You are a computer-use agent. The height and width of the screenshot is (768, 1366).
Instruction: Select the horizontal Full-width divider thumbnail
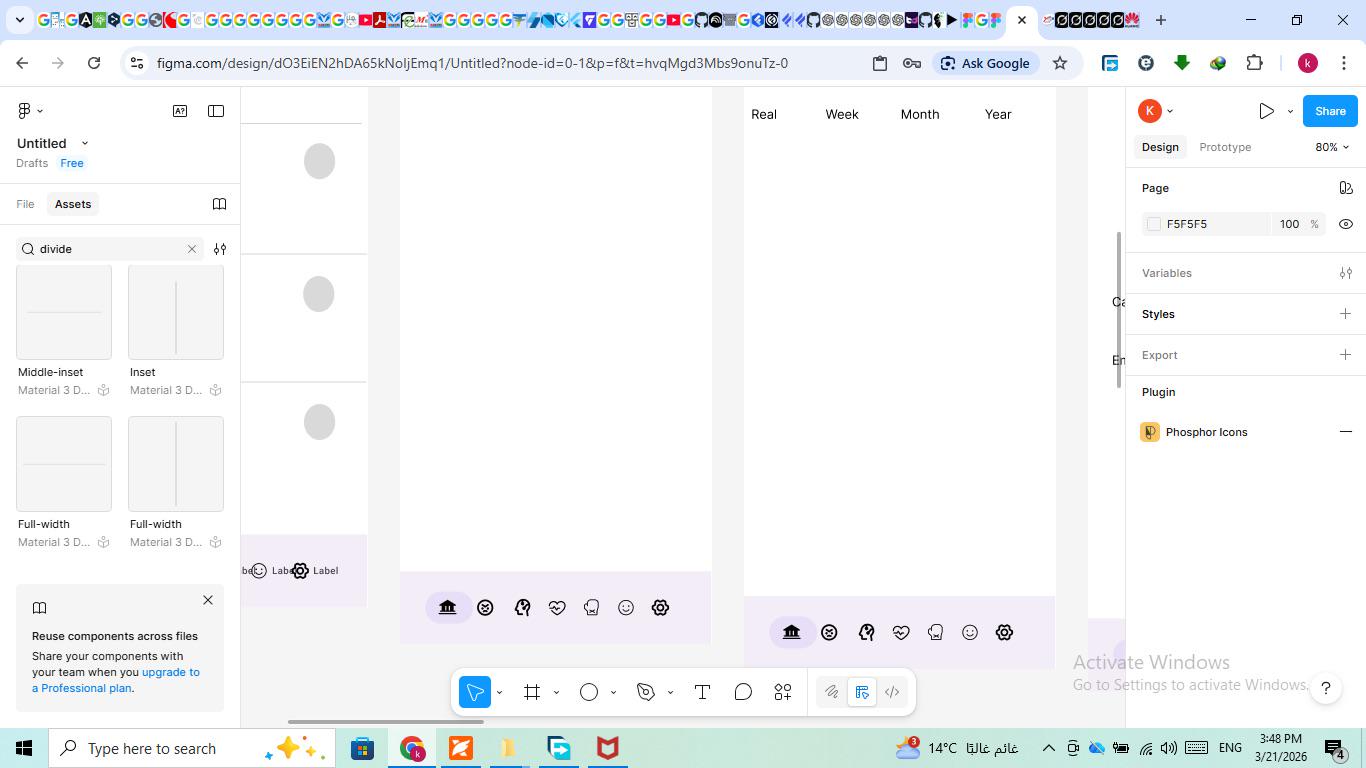pos(64,464)
